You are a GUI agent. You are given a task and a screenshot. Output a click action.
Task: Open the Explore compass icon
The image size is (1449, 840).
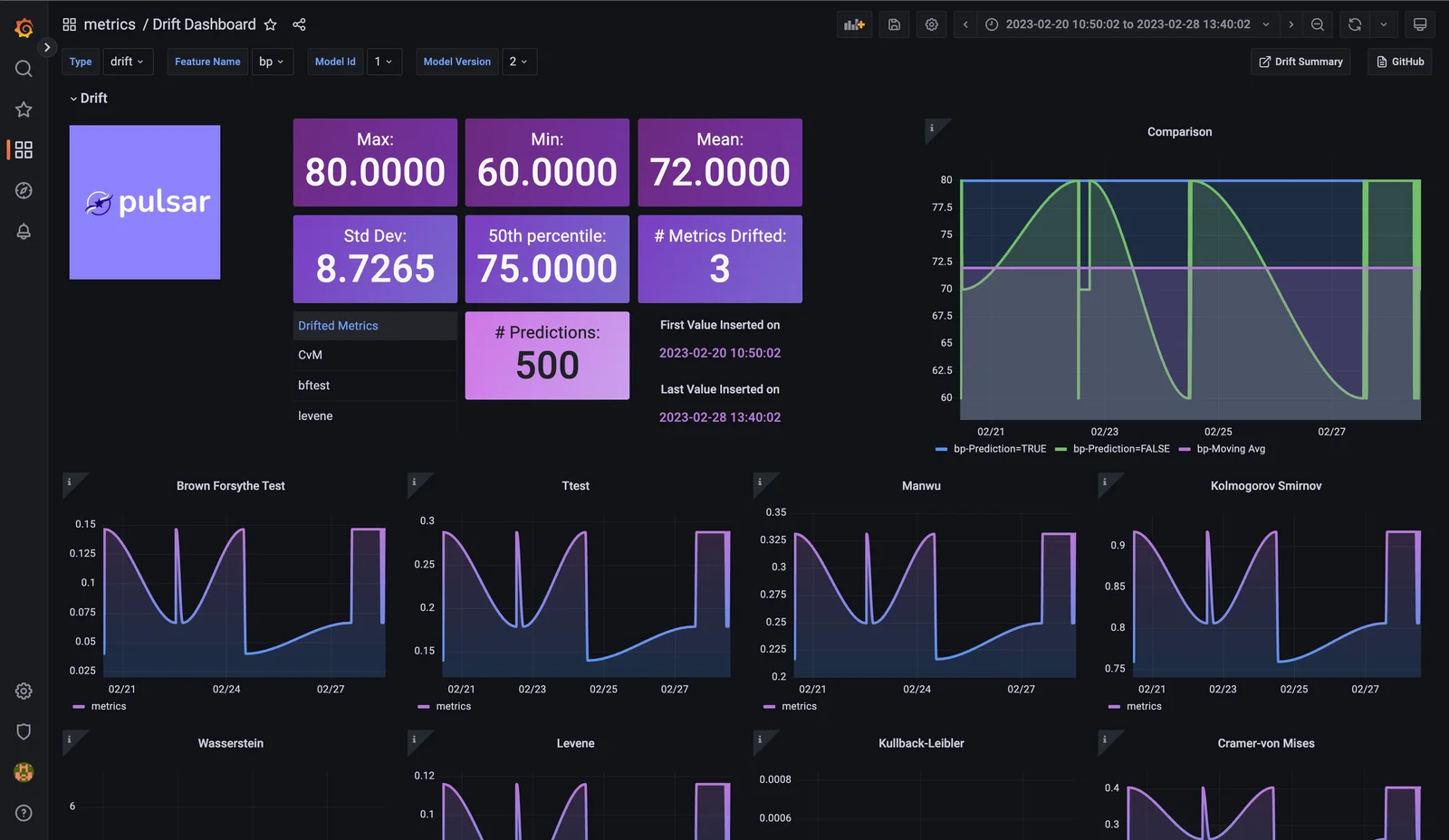click(24, 190)
